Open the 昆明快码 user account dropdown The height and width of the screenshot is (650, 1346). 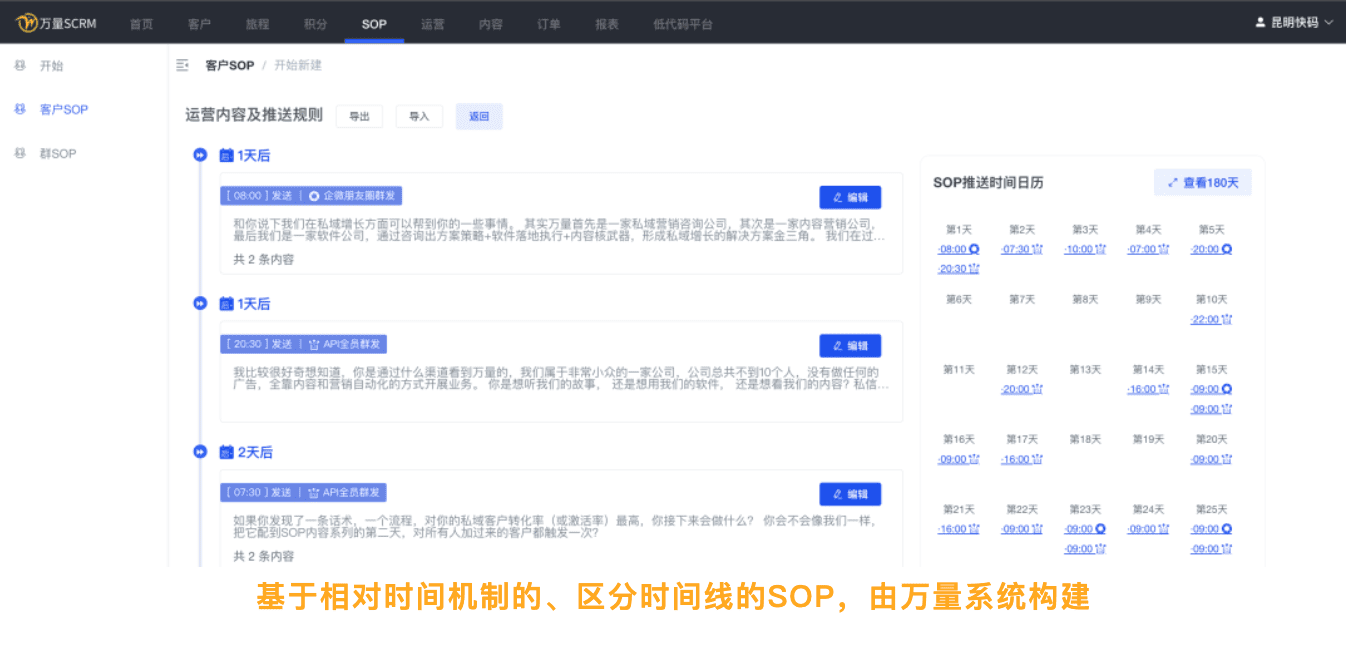click(x=1294, y=23)
